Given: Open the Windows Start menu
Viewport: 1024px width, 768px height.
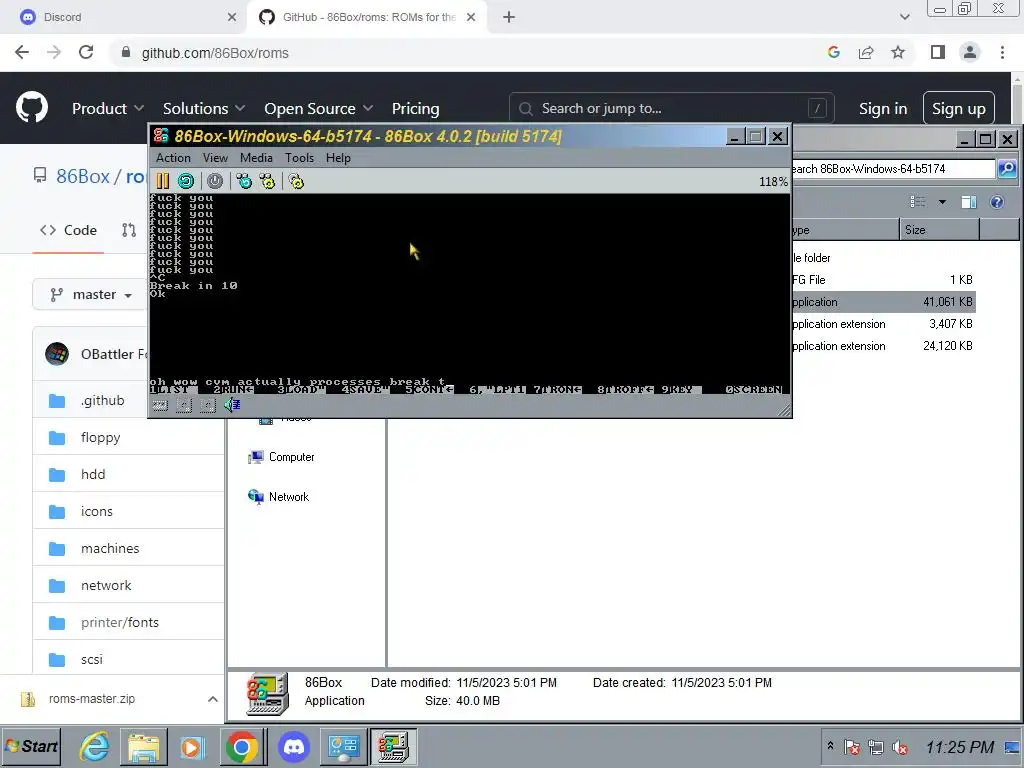Looking at the screenshot, I should click(x=31, y=746).
